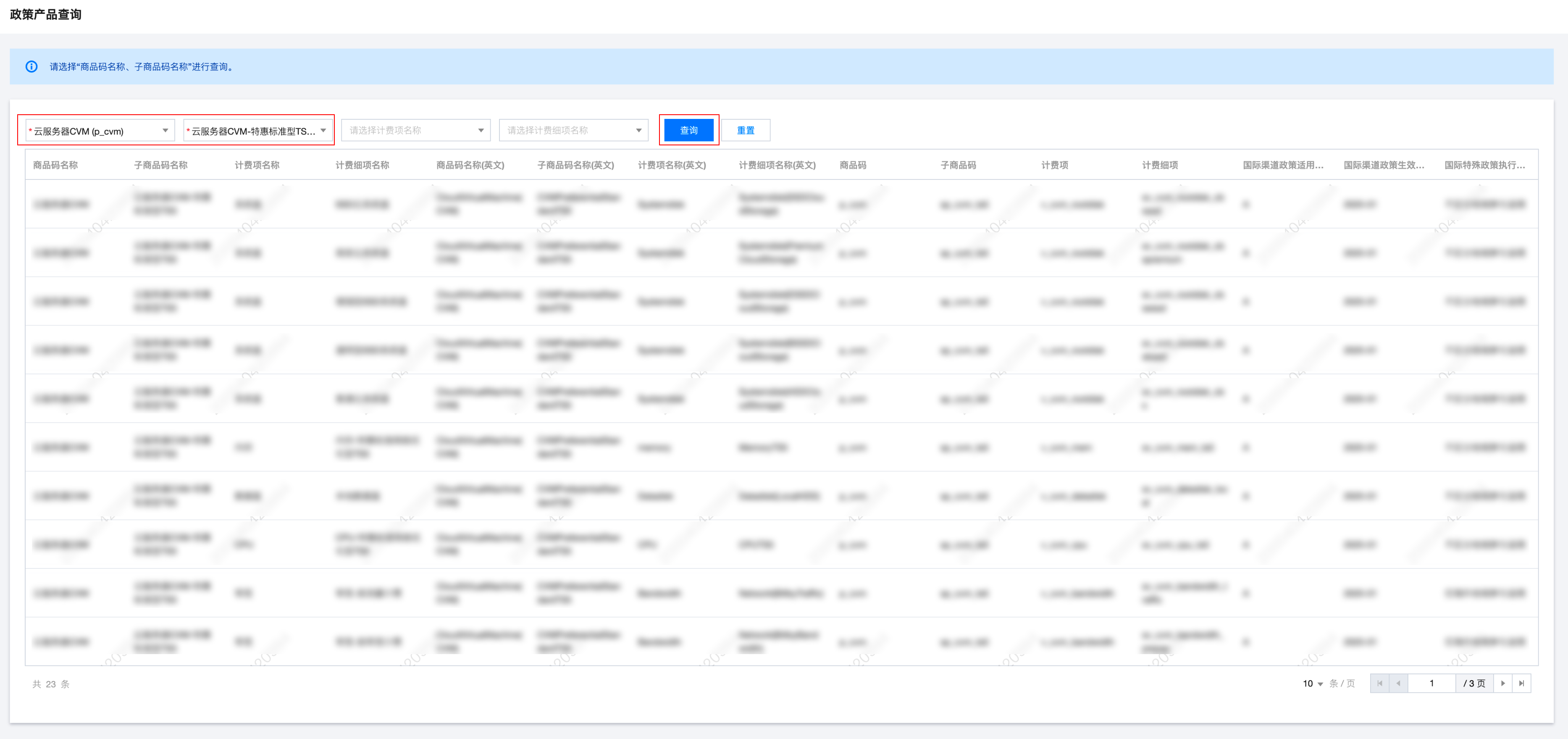Open 请选择计费细项名称 dropdown
The width and height of the screenshot is (1568, 739).
[573, 130]
